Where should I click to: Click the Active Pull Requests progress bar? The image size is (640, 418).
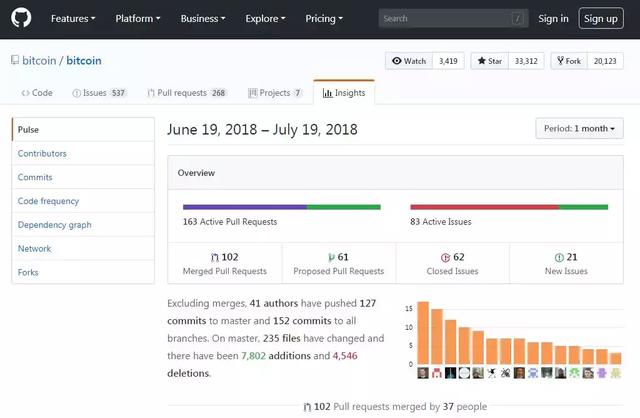[282, 207]
